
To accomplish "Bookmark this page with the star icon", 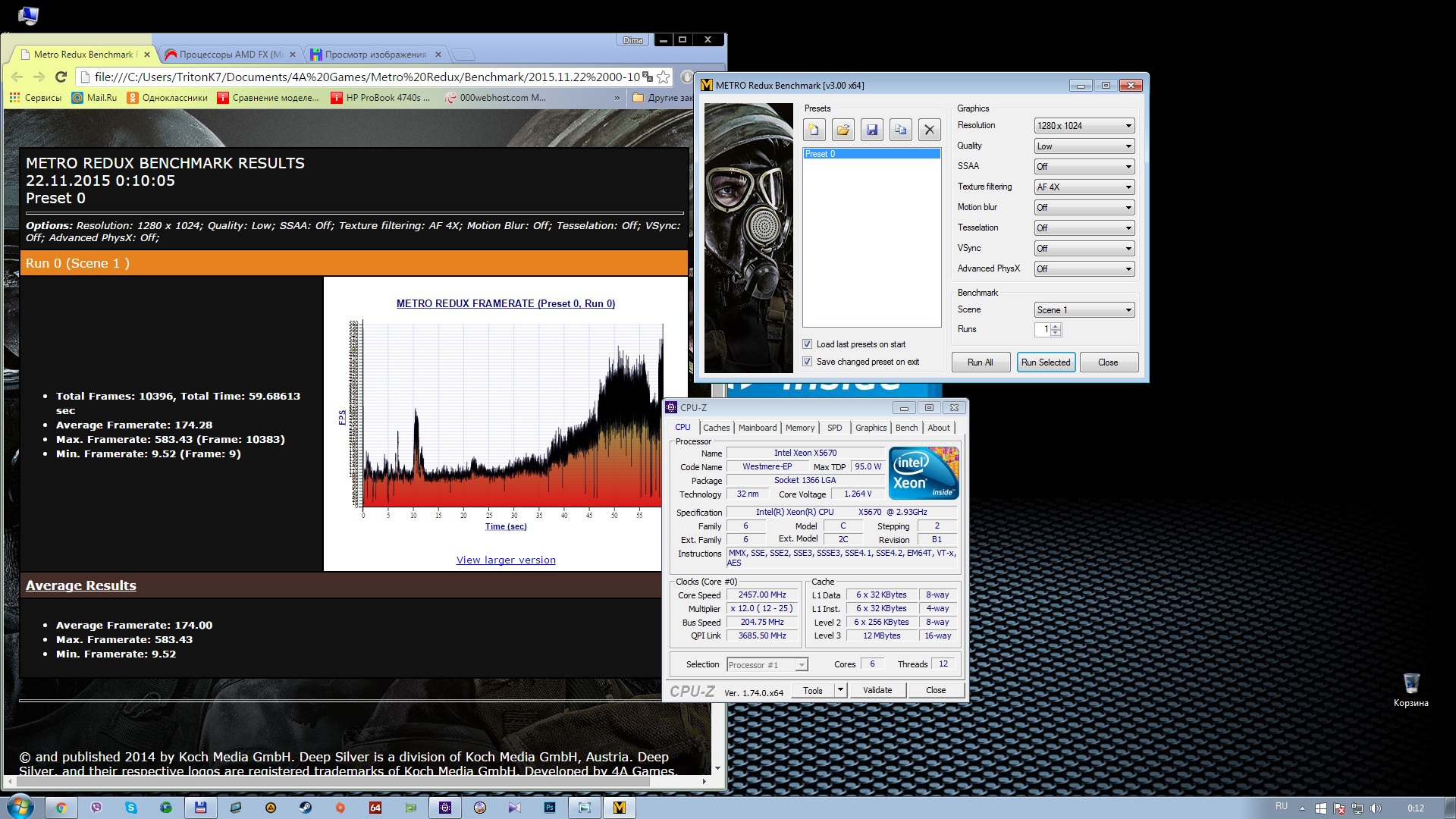I will (664, 77).
